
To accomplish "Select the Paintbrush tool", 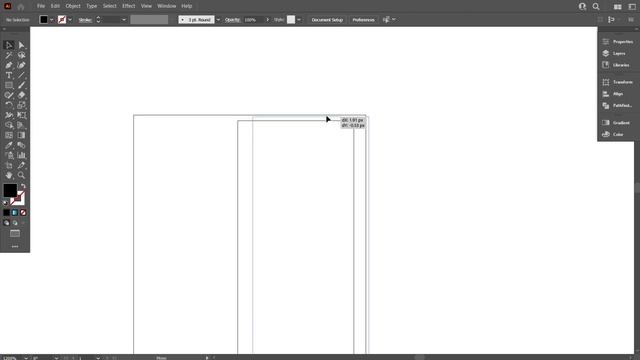I will [21, 85].
